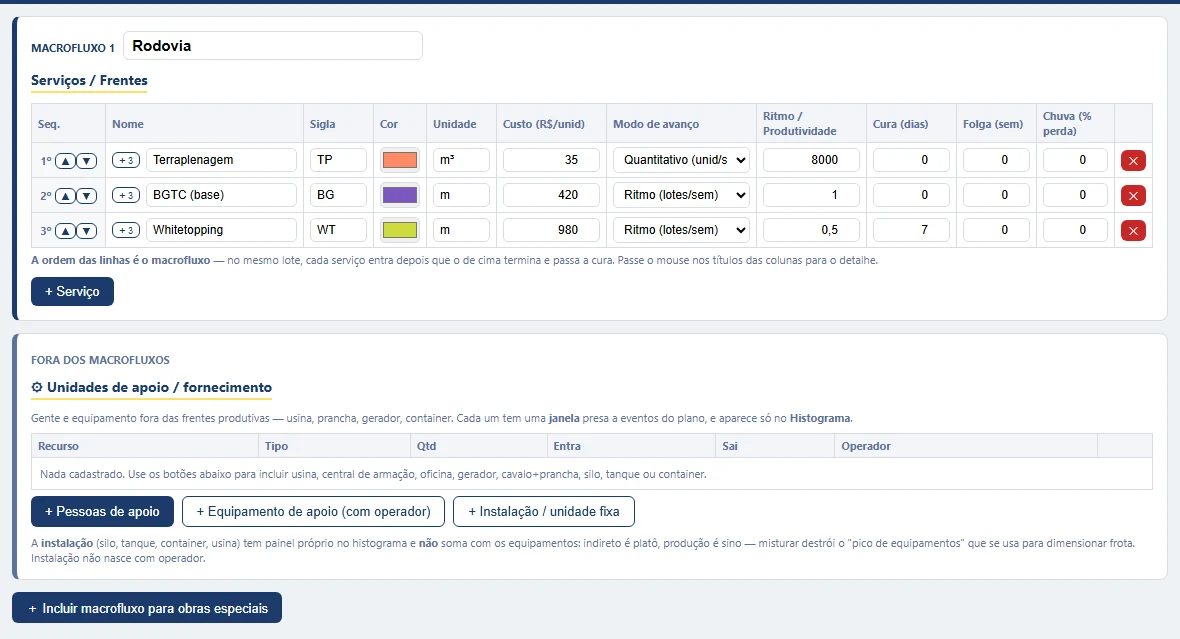Remove the Whitetopping service row

tap(1133, 230)
